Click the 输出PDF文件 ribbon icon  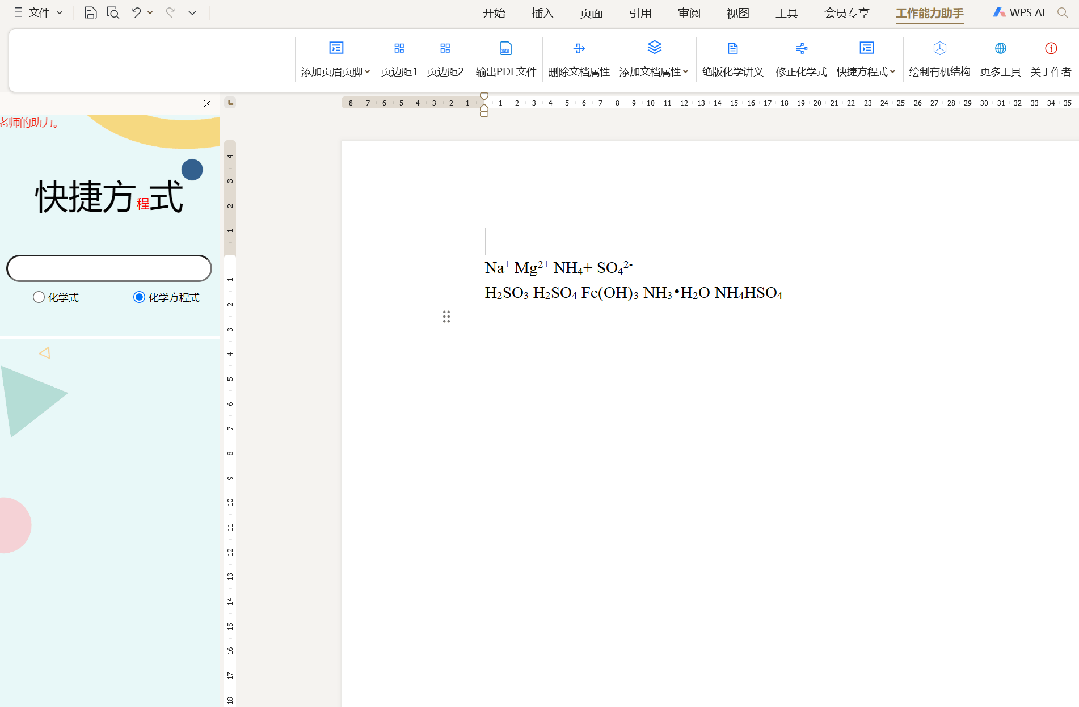(x=506, y=48)
